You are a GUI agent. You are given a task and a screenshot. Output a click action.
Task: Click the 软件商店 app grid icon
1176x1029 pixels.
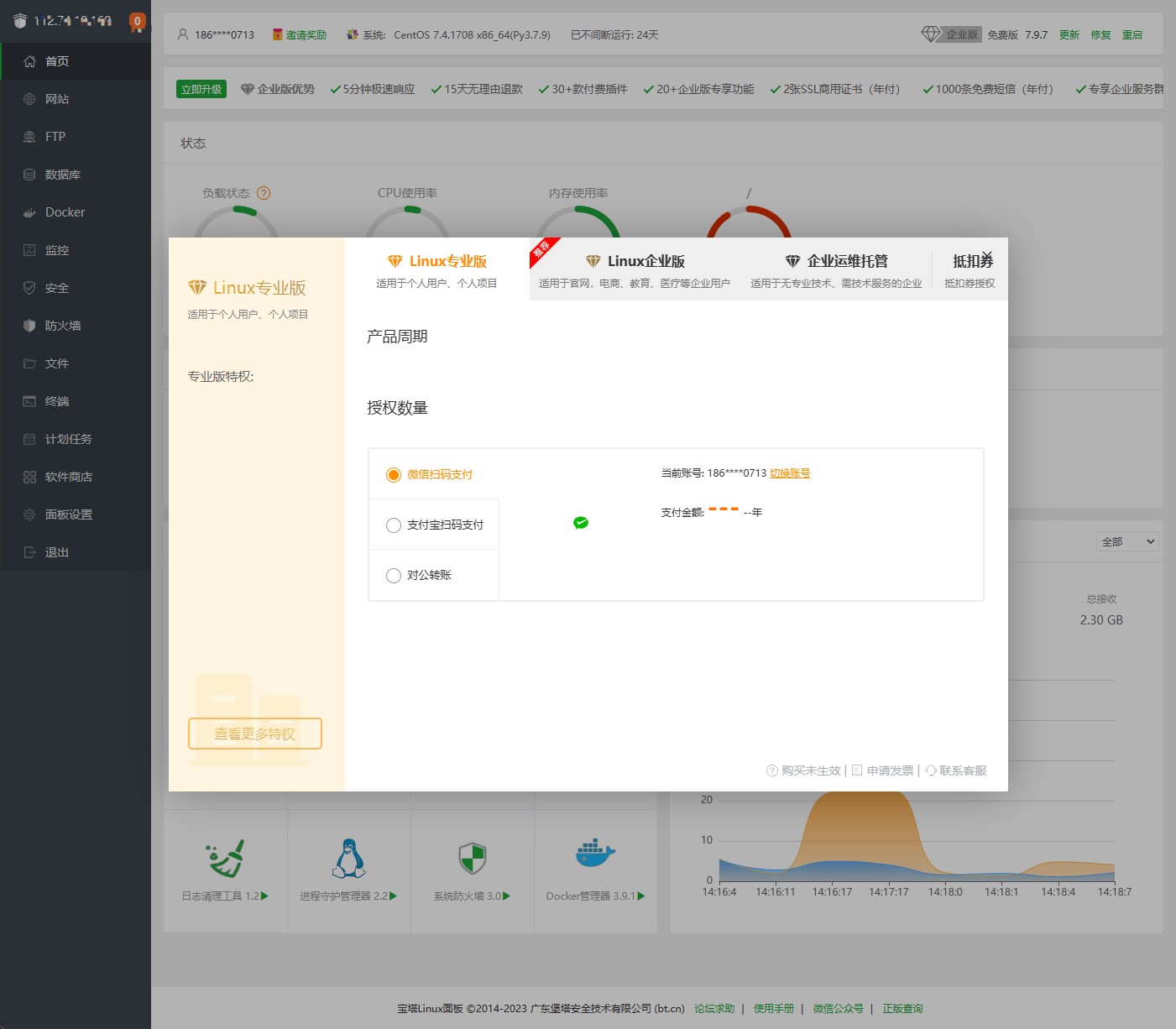(29, 477)
